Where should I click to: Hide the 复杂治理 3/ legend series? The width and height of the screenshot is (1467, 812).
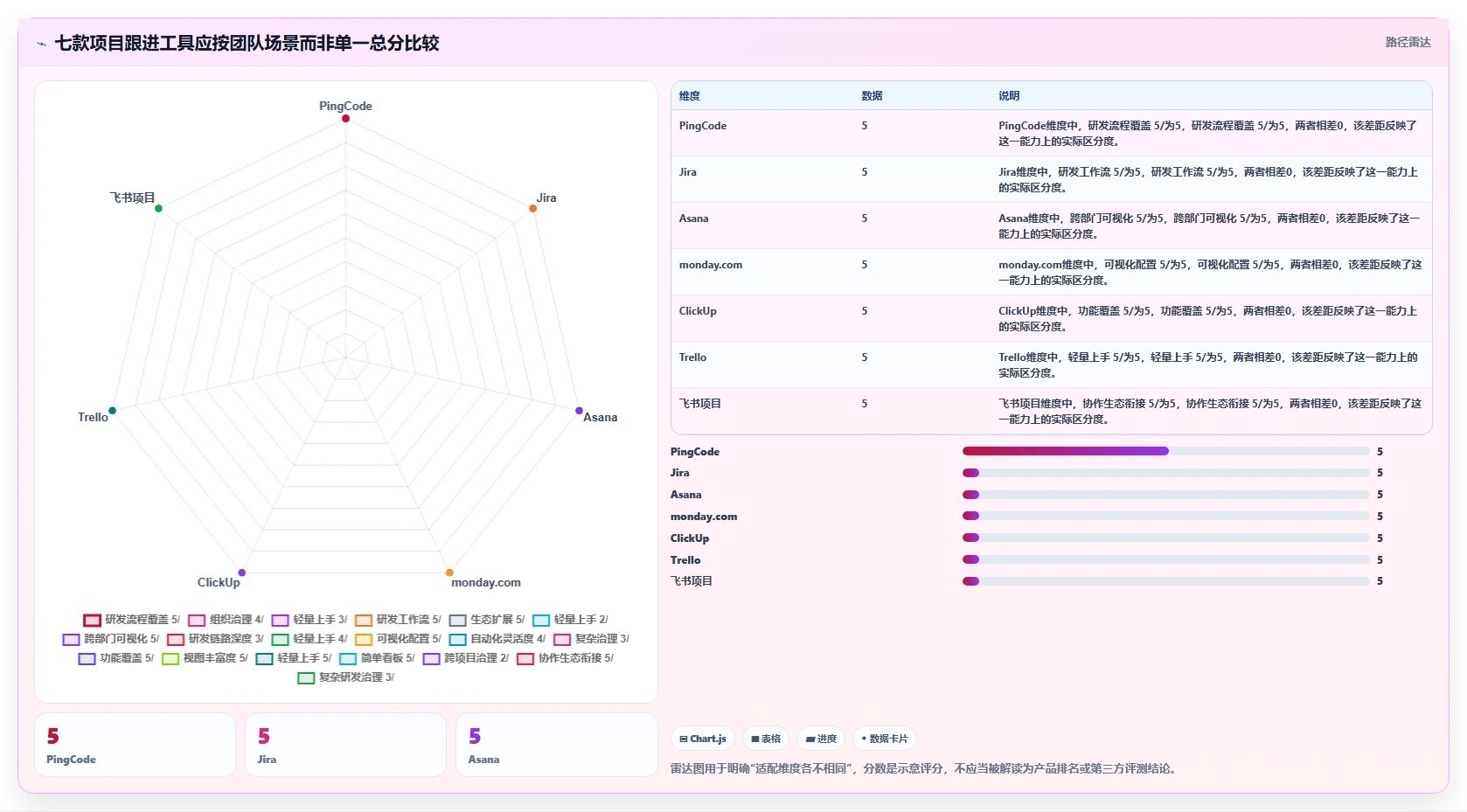[x=591, y=639]
